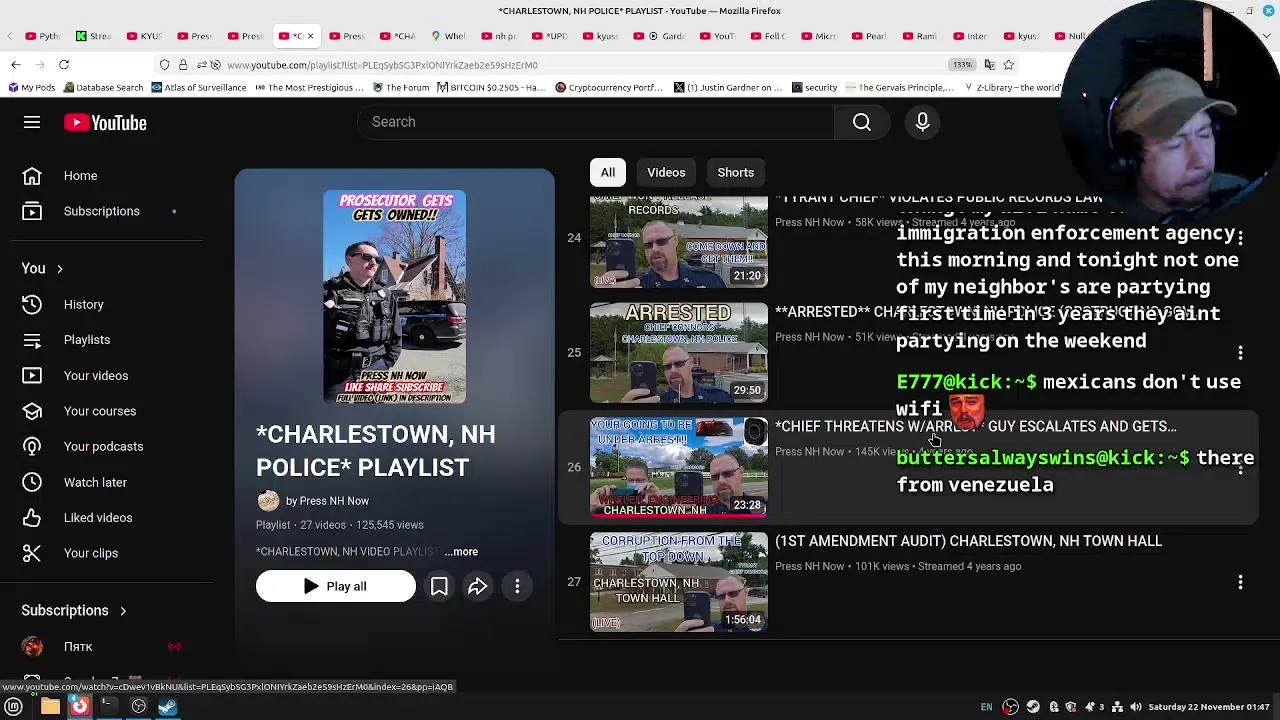Open the YouTube hamburger guide menu
The width and height of the screenshot is (1280, 720).
[32, 122]
